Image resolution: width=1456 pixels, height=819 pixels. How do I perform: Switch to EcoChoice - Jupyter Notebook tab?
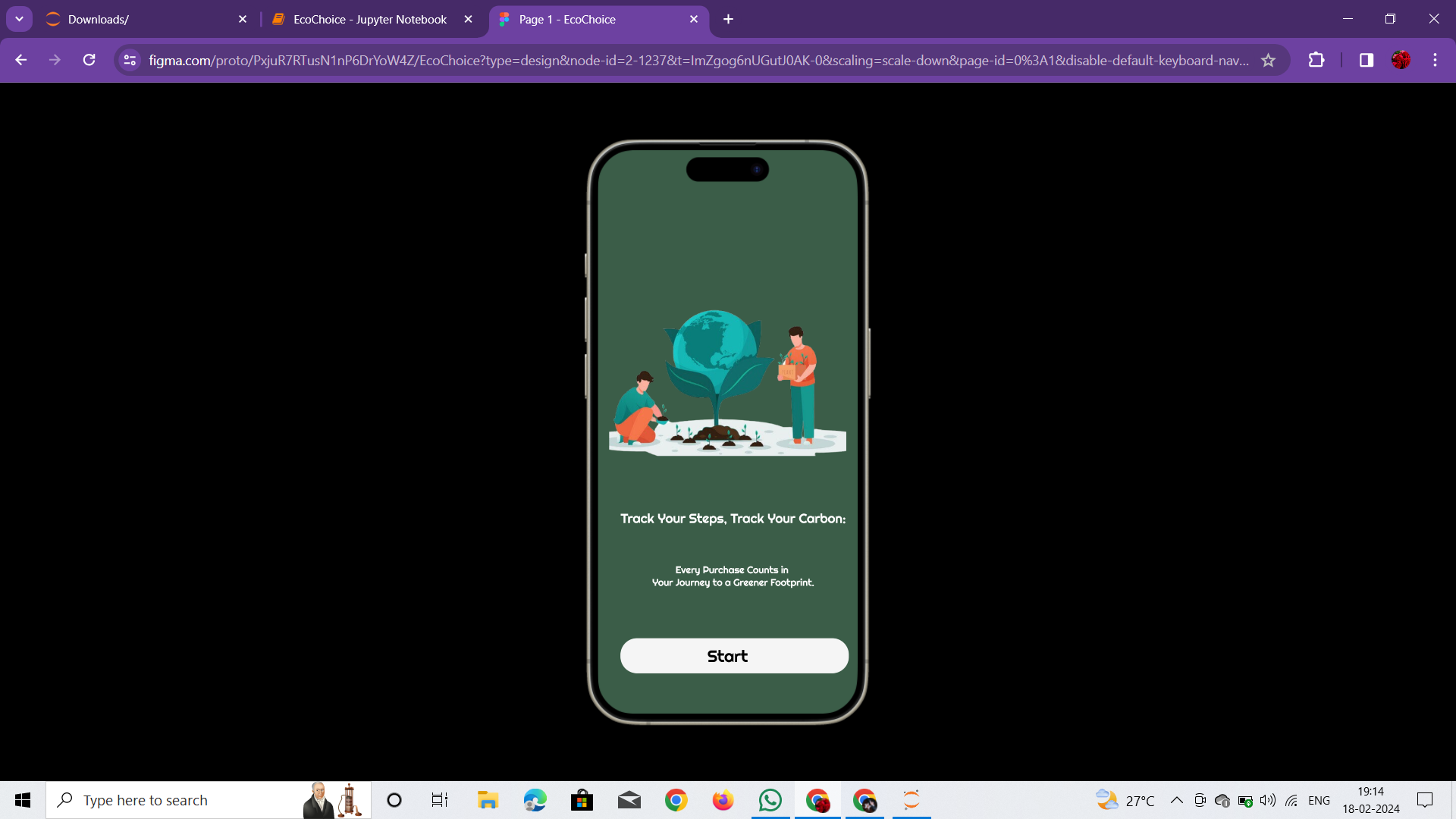point(369,19)
